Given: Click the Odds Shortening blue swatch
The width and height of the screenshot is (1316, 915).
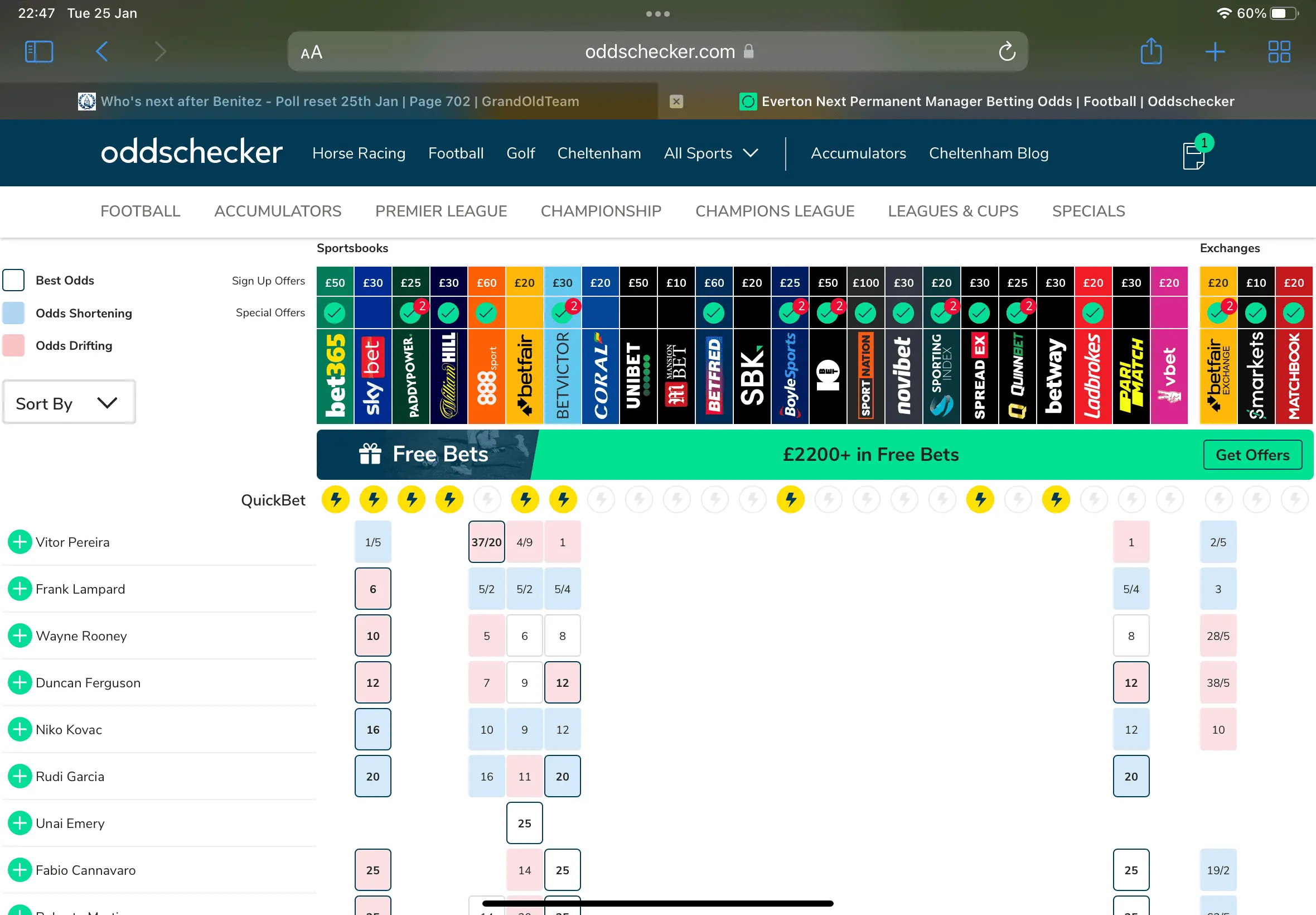Looking at the screenshot, I should pyautogui.click(x=14, y=313).
